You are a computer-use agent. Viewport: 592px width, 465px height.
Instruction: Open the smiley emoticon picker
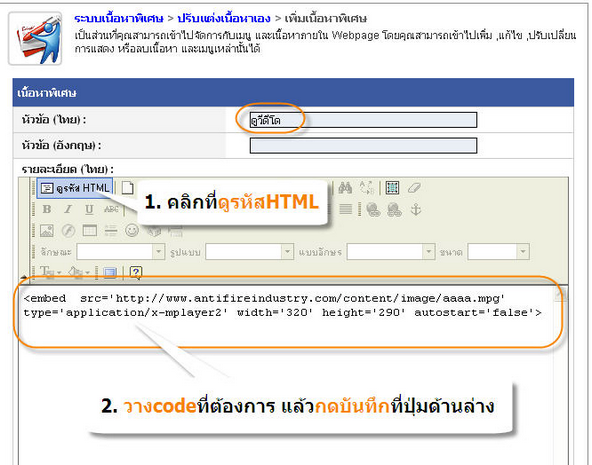132,230
